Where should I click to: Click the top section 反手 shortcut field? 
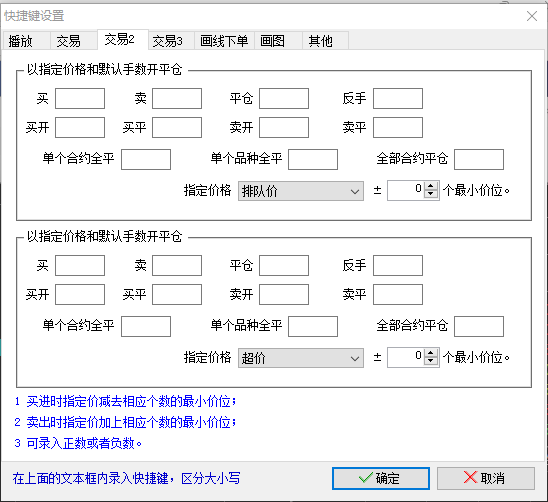click(x=398, y=99)
